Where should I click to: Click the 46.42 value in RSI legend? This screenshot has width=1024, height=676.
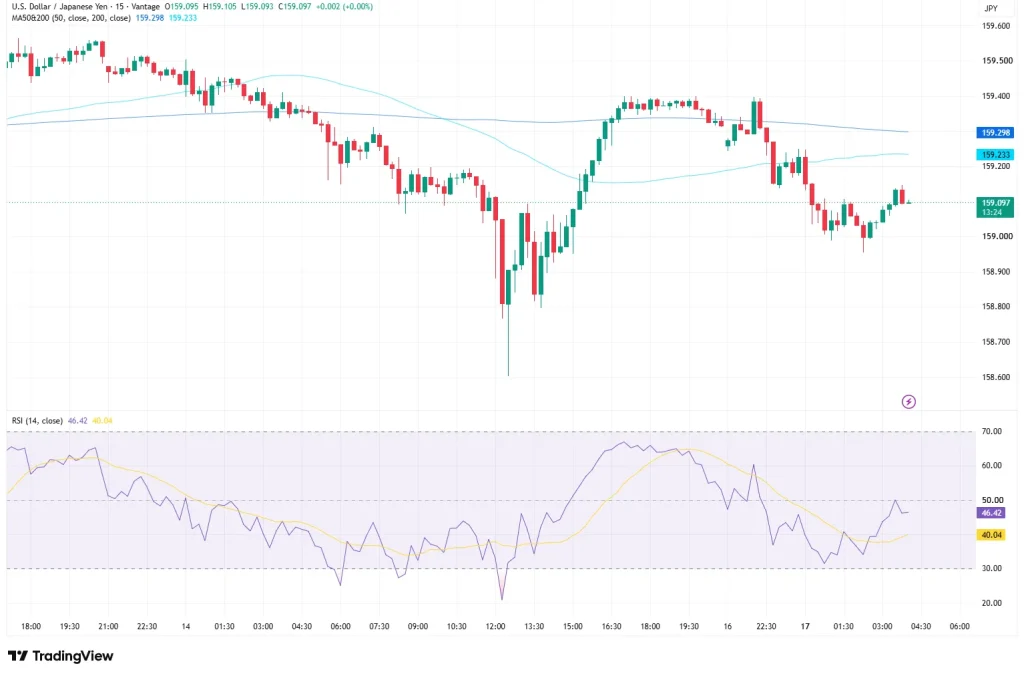[x=78, y=421]
